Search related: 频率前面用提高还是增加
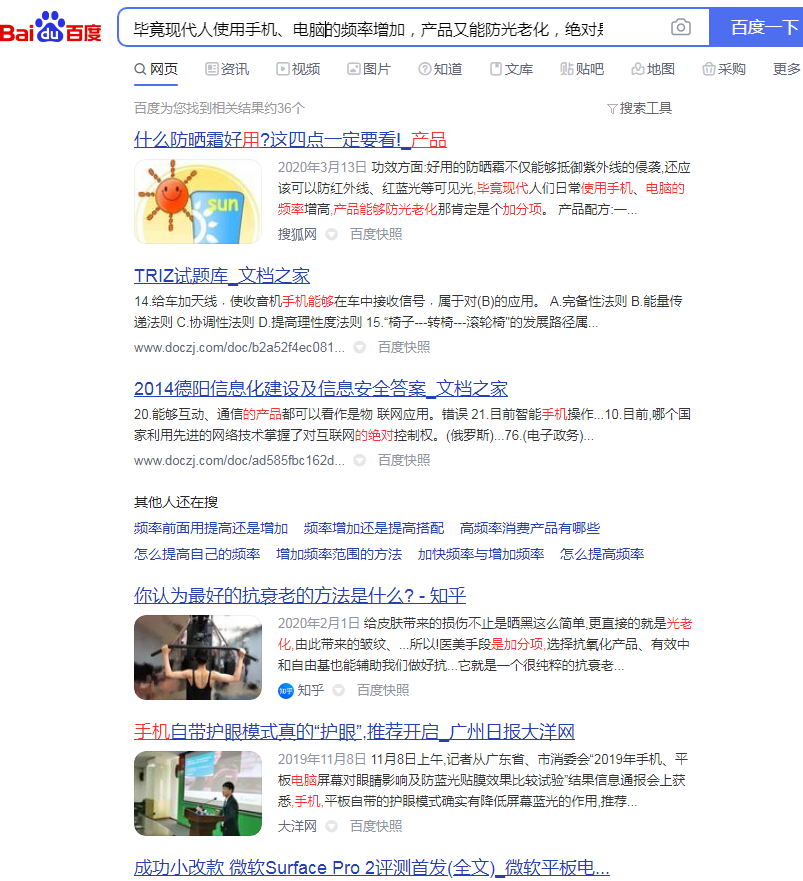Image resolution: width=803 pixels, height=881 pixels. [x=211, y=528]
